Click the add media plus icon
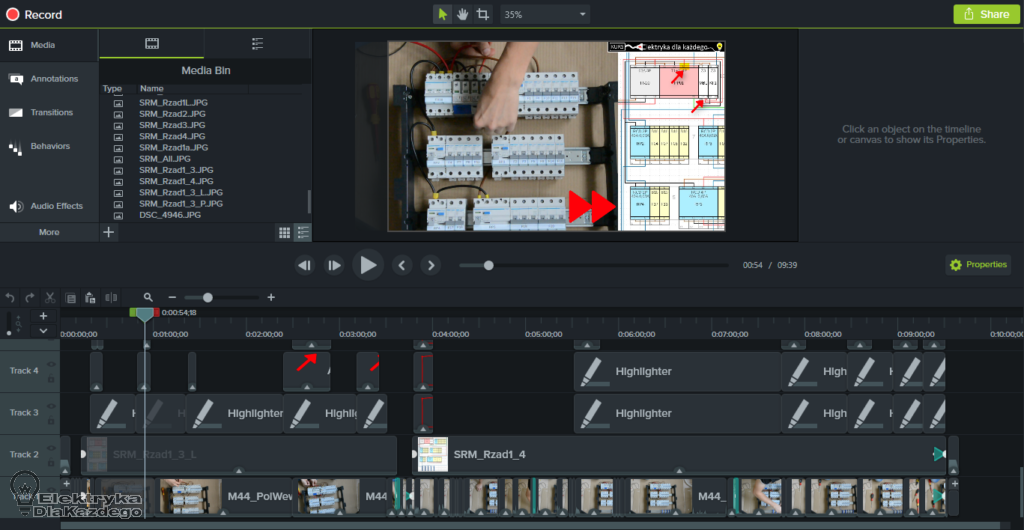 (109, 232)
